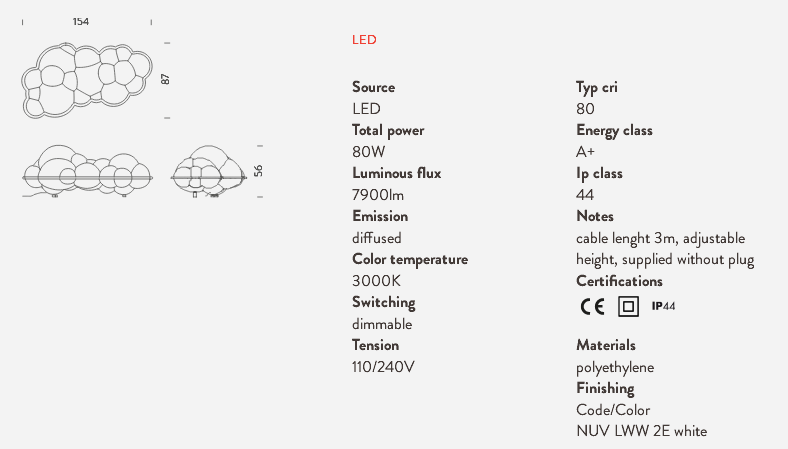788x449 pixels.
Task: Click the 80W total power value
Action: coord(368,151)
